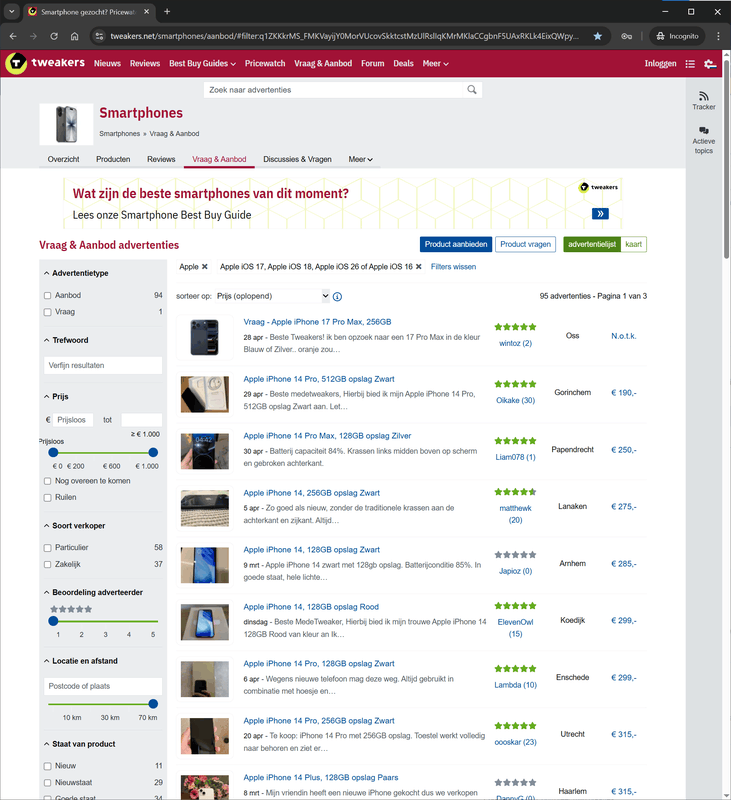
Task: Check the Aanbod checkbox
Action: tap(47, 295)
